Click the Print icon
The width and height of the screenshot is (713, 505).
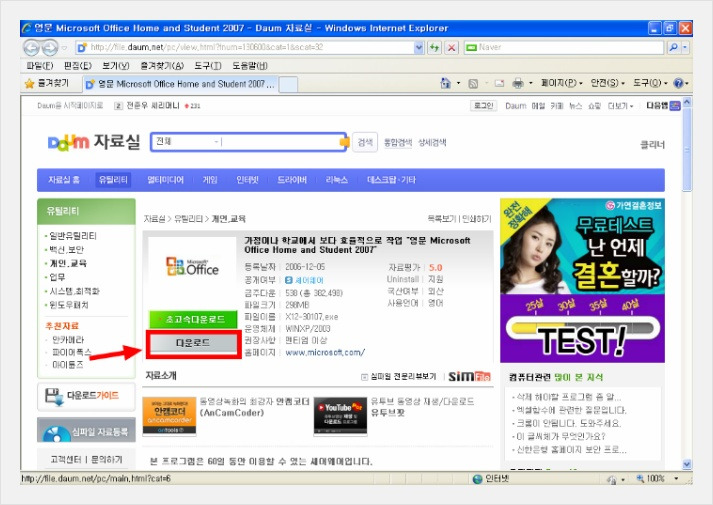tap(517, 84)
